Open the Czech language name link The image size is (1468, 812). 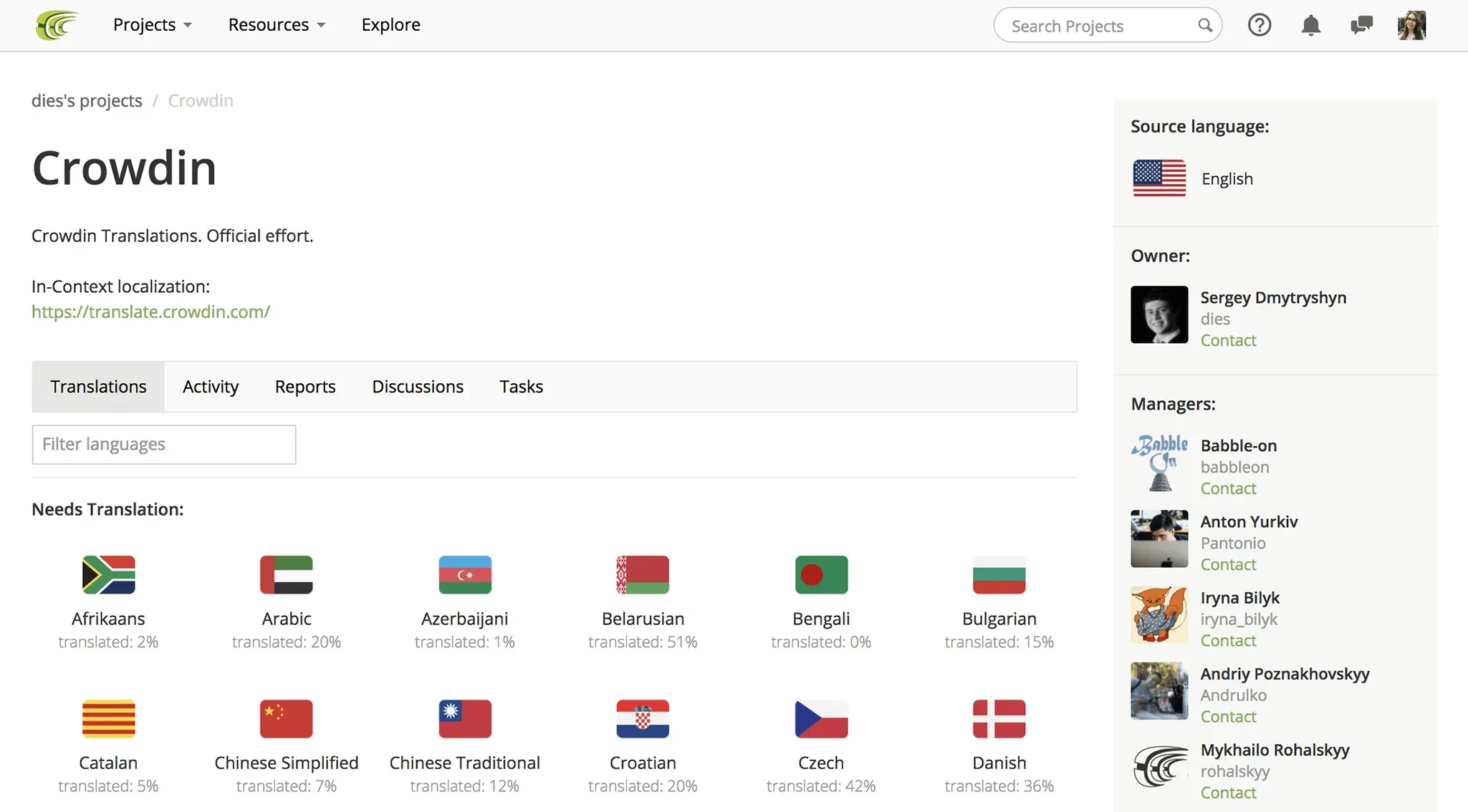[821, 763]
